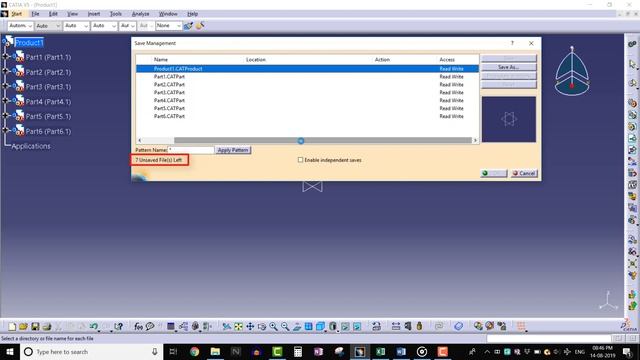The height and width of the screenshot is (360, 640).
Task: Click the Help question mark of Save Management dialog
Action: (x=512, y=43)
